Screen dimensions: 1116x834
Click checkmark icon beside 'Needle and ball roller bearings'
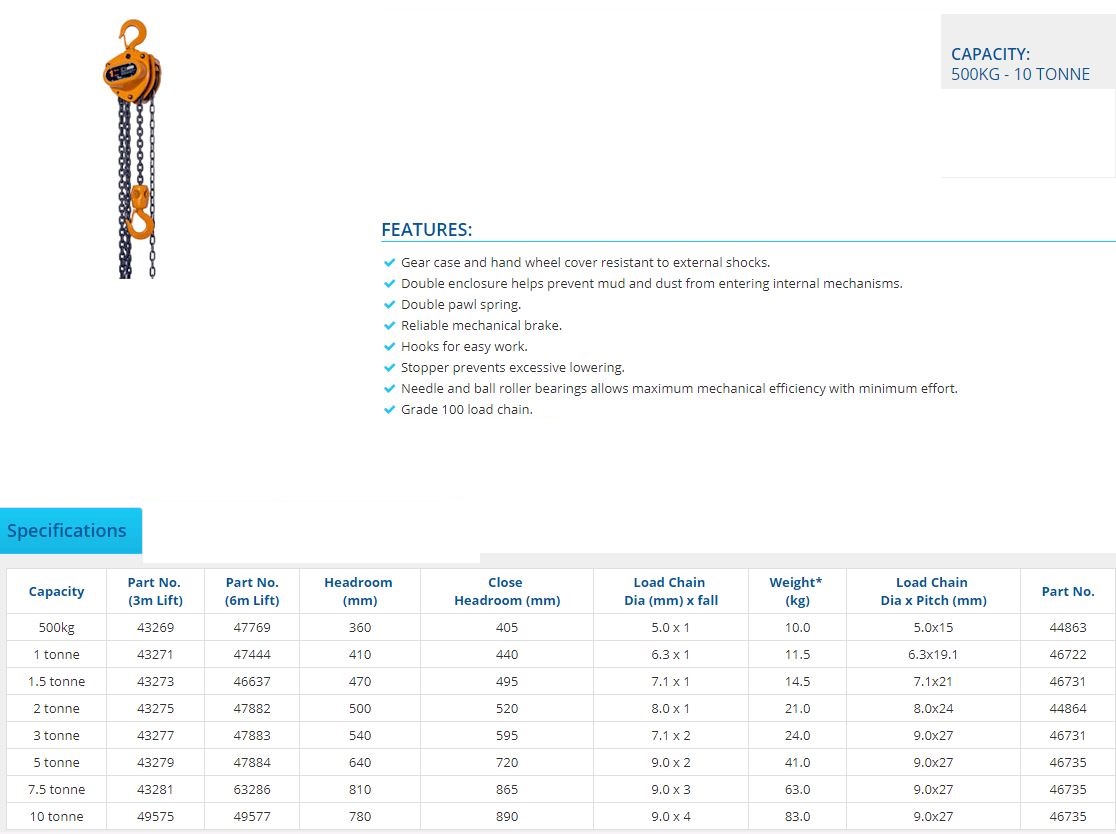389,389
